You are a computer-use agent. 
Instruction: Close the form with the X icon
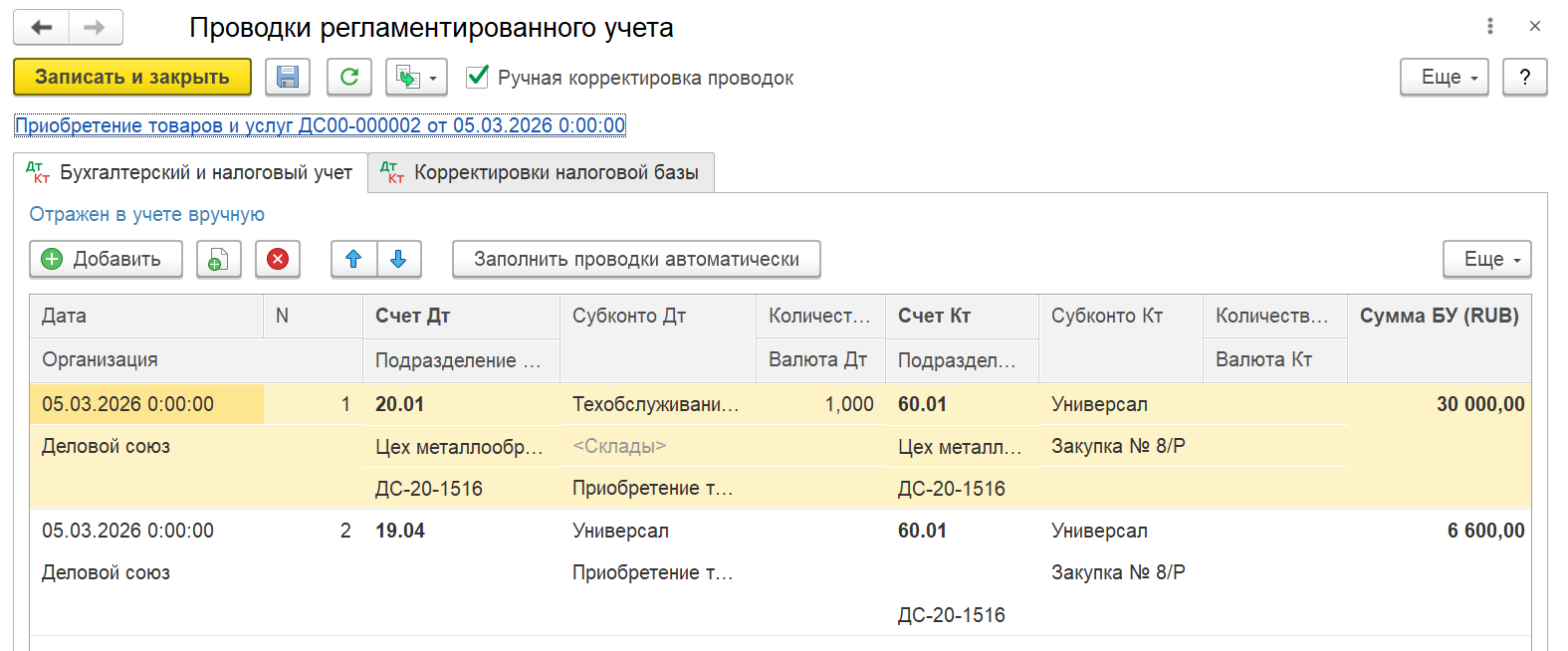click(x=1535, y=26)
